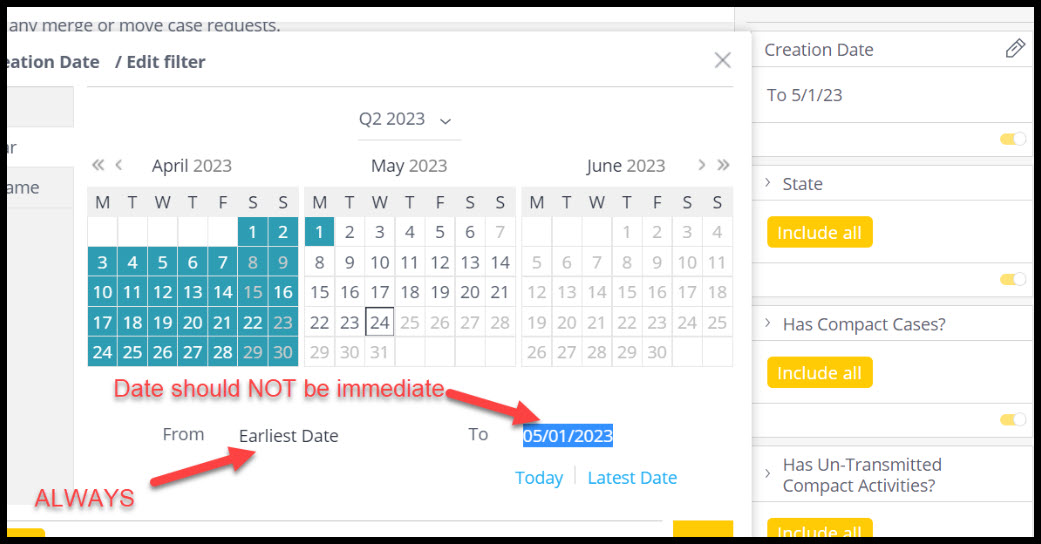The image size is (1041, 544).
Task: Close the Edit filter dialog
Action: pos(722,60)
